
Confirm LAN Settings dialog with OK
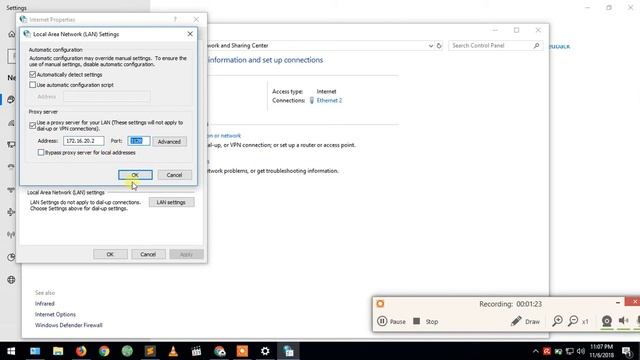135,175
